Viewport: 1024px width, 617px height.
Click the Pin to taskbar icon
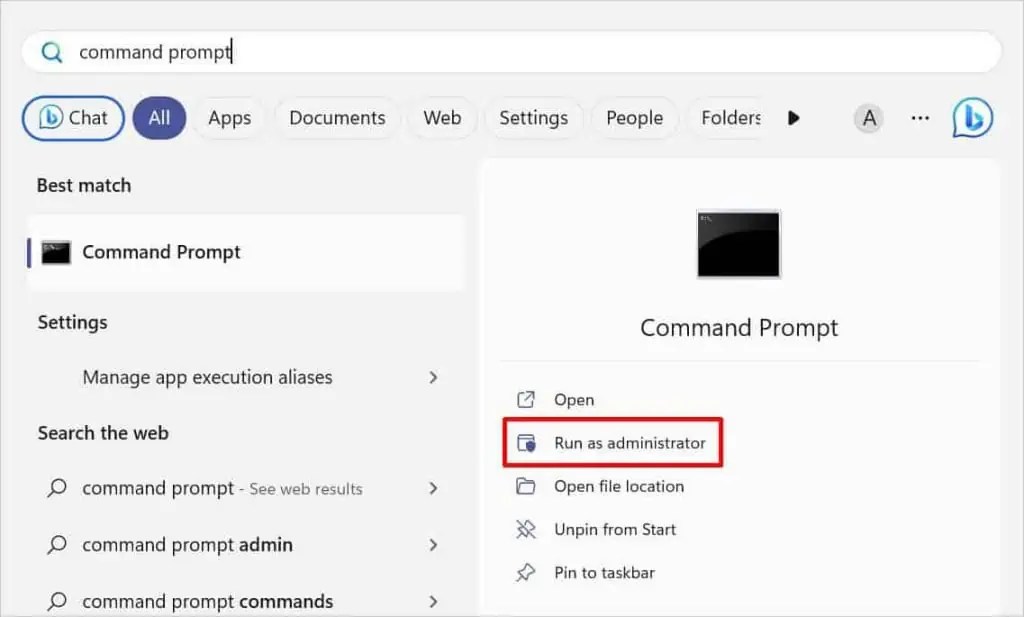[527, 572]
